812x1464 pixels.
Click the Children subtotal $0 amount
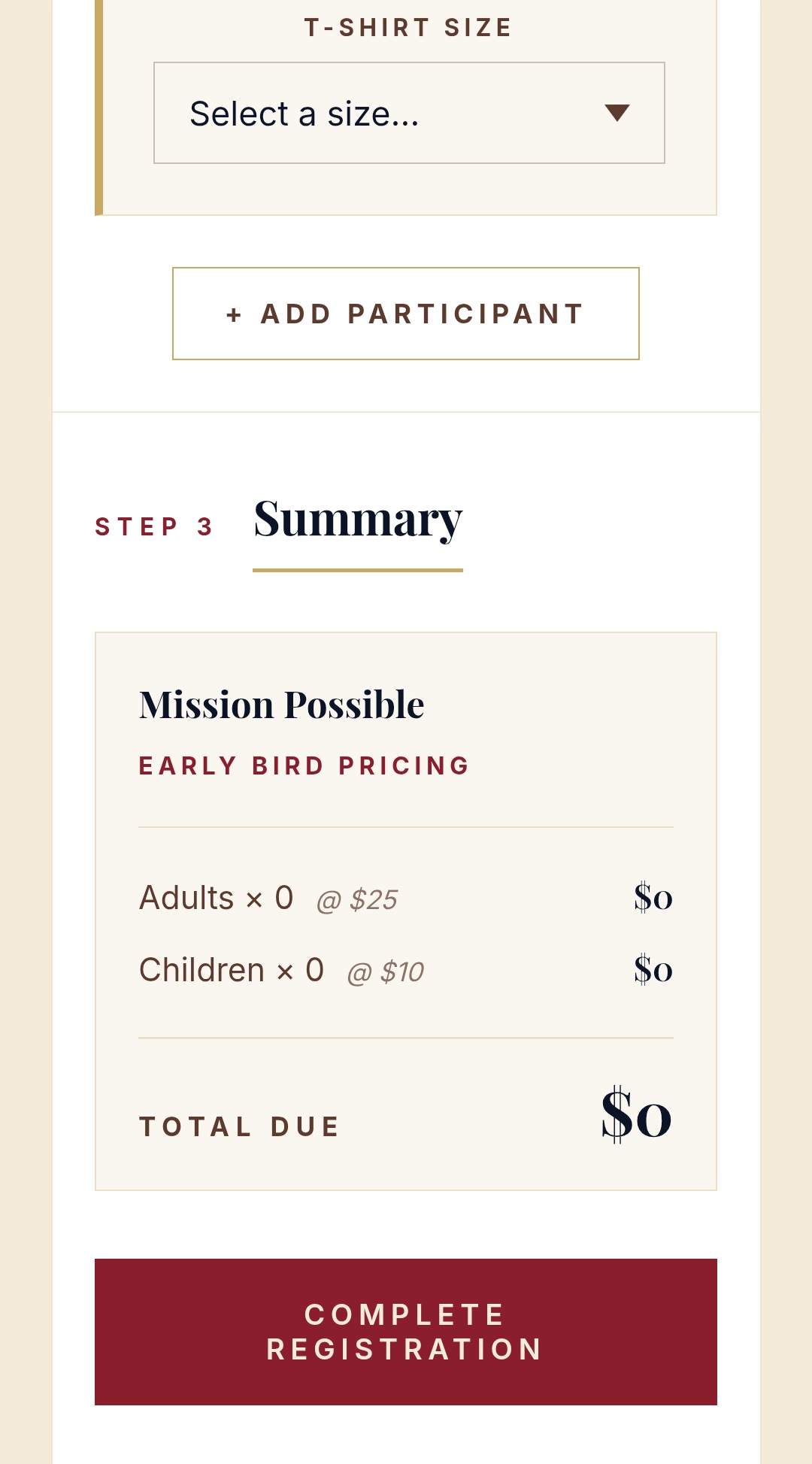[653, 969]
